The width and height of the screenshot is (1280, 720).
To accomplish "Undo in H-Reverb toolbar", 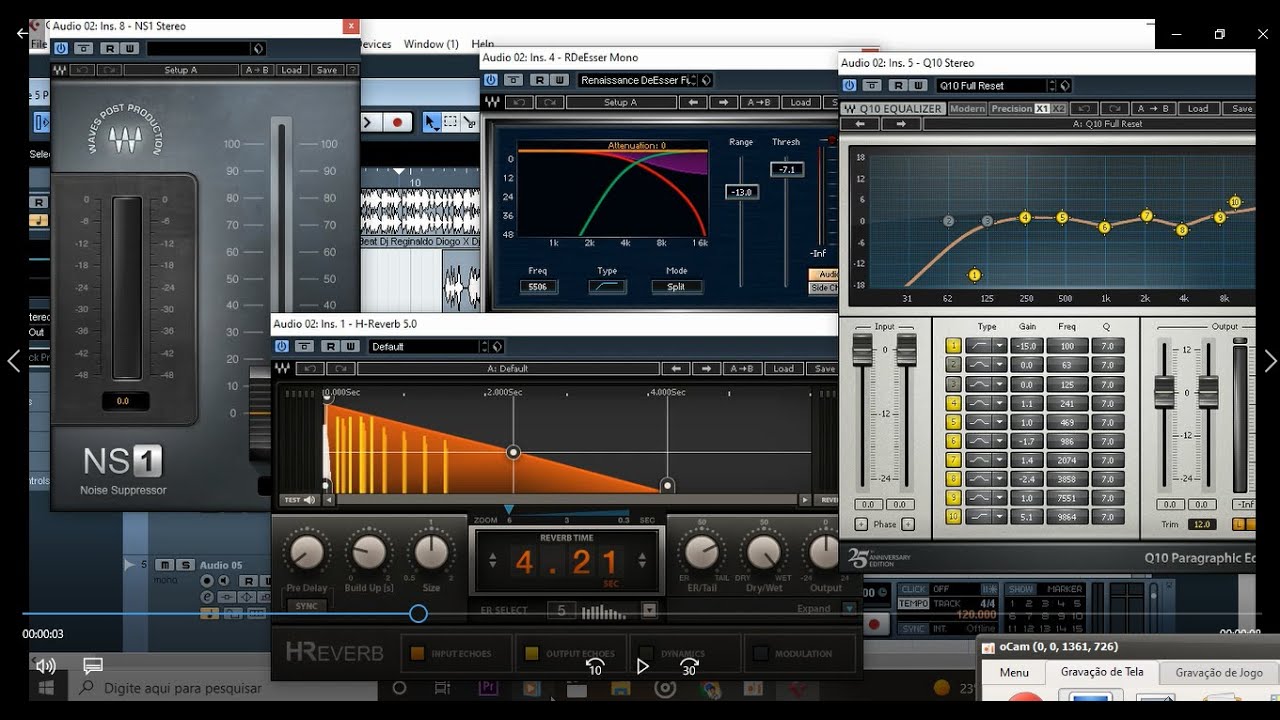I will coord(309,369).
